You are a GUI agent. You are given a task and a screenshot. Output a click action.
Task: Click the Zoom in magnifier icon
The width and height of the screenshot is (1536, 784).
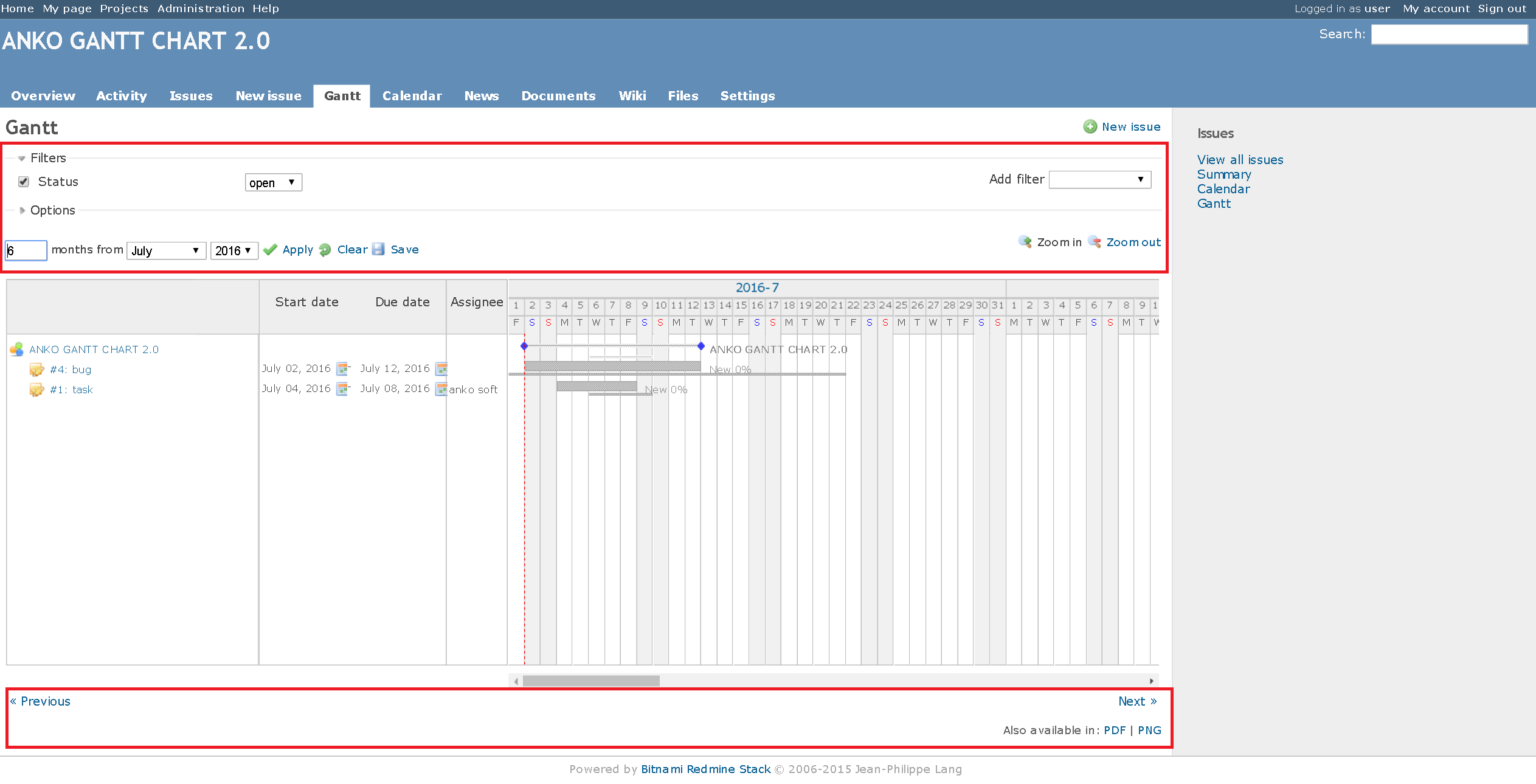(1025, 242)
